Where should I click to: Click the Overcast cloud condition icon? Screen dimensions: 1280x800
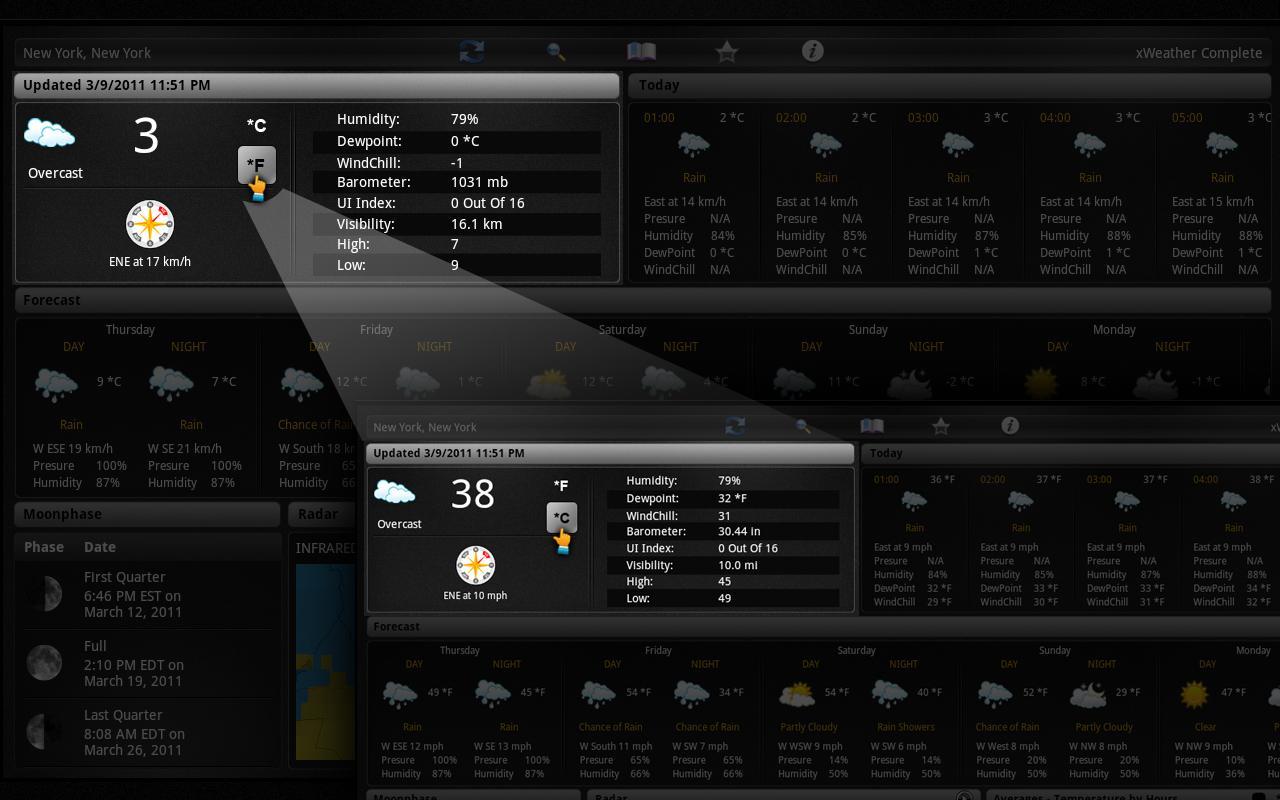pos(48,130)
